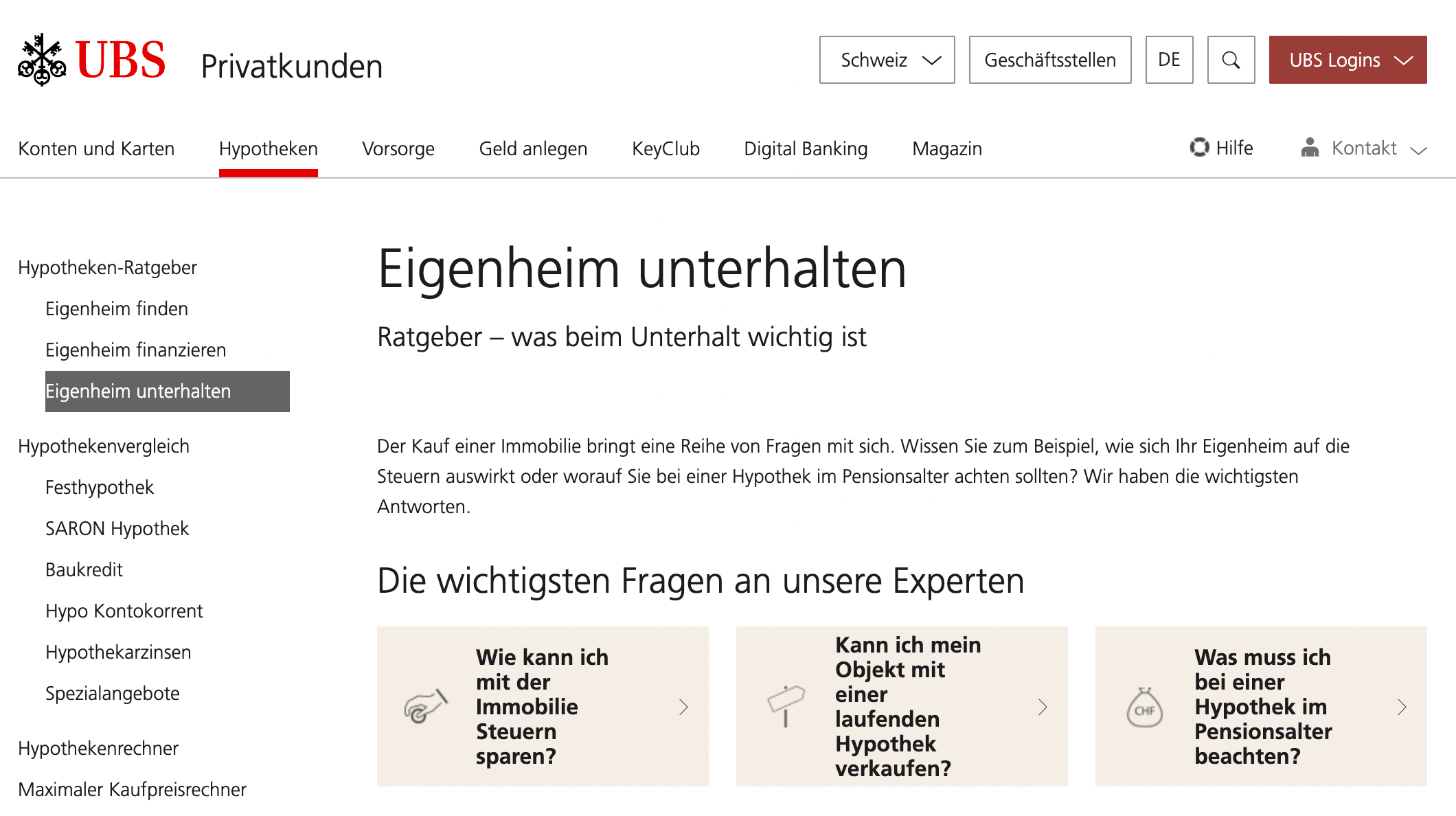Open the Pensionsalter Hypothek question card
The image size is (1456, 816).
pyautogui.click(x=1261, y=706)
